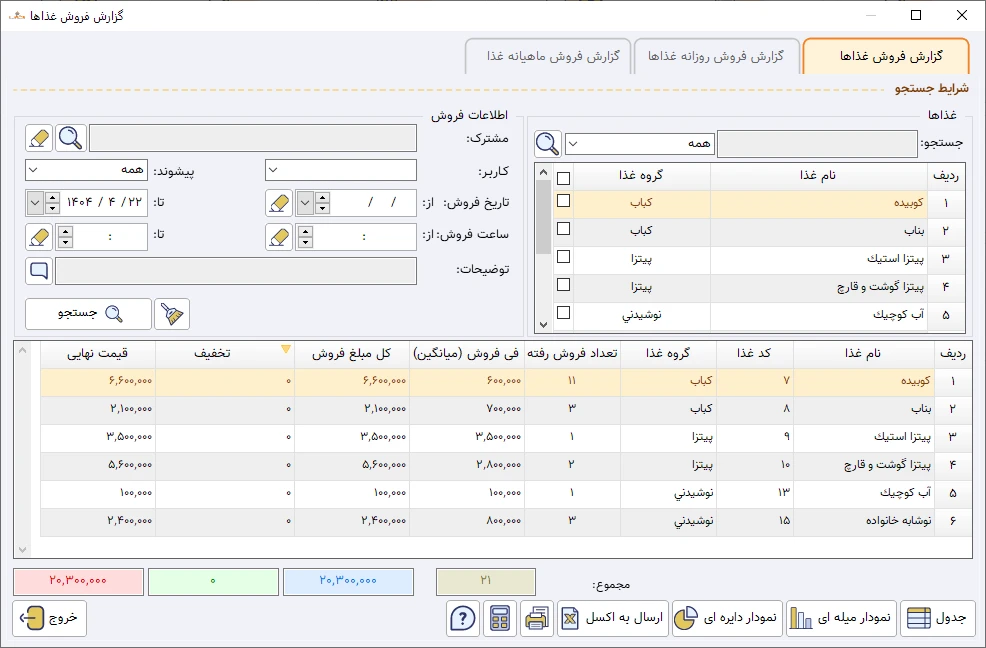Print the report with printer icon
The width and height of the screenshot is (986, 648).
coord(536,618)
